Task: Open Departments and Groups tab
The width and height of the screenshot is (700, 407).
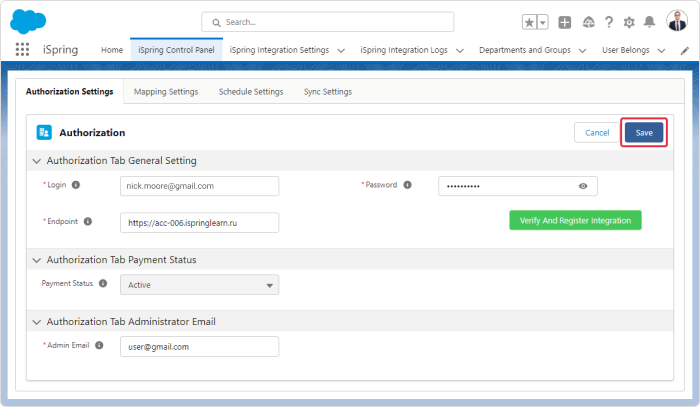Action: click(x=525, y=50)
